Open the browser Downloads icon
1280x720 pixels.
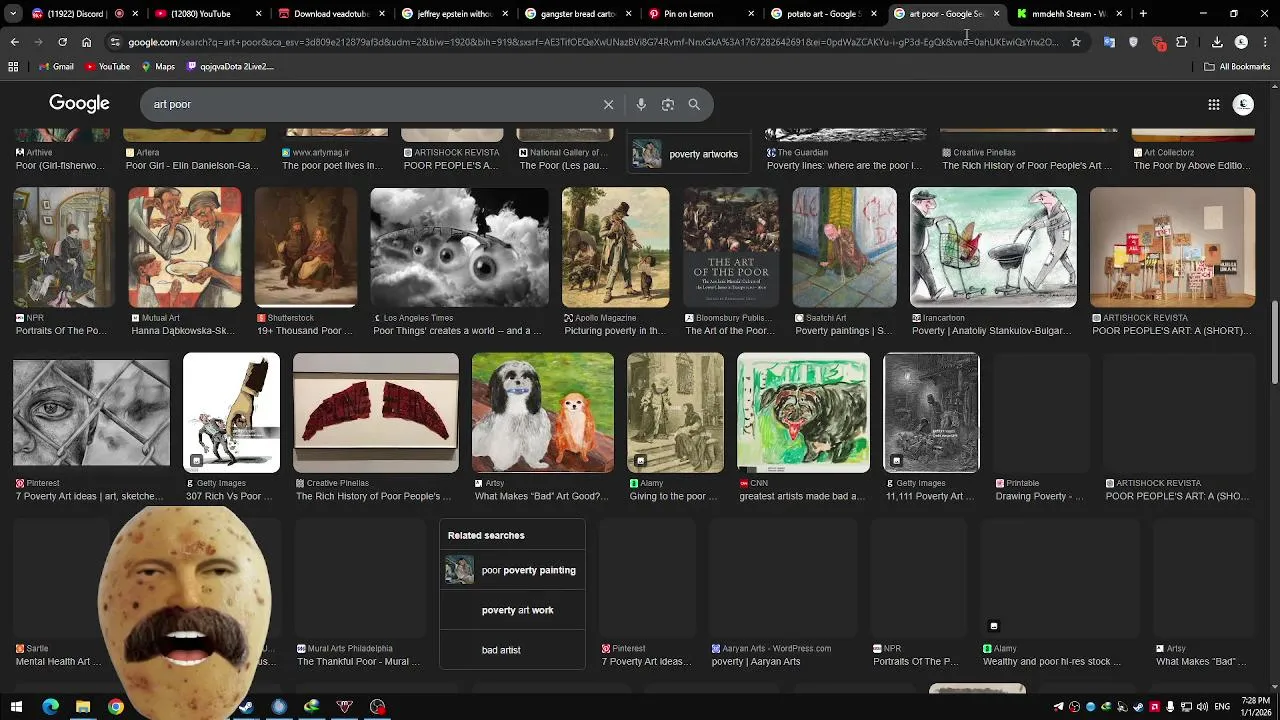click(1217, 42)
